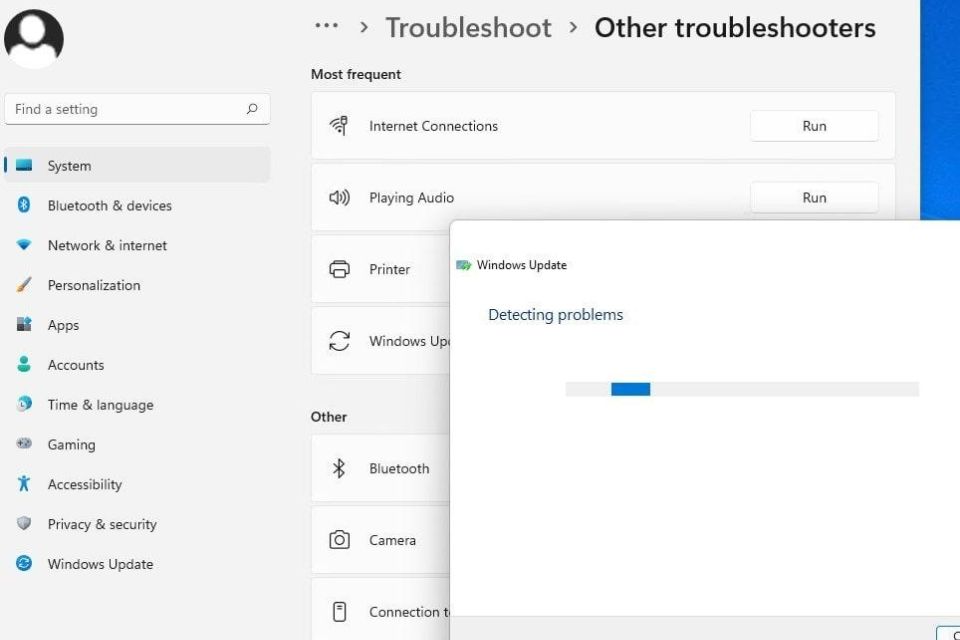Click the troubleshooter progress bar
The height and width of the screenshot is (640, 960).
(x=742, y=389)
